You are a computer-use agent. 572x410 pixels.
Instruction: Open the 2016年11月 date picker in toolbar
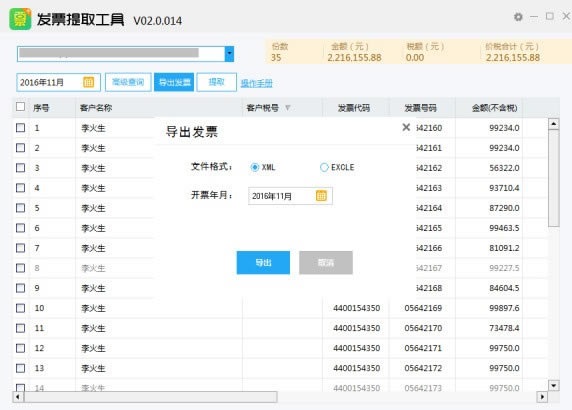(58, 82)
